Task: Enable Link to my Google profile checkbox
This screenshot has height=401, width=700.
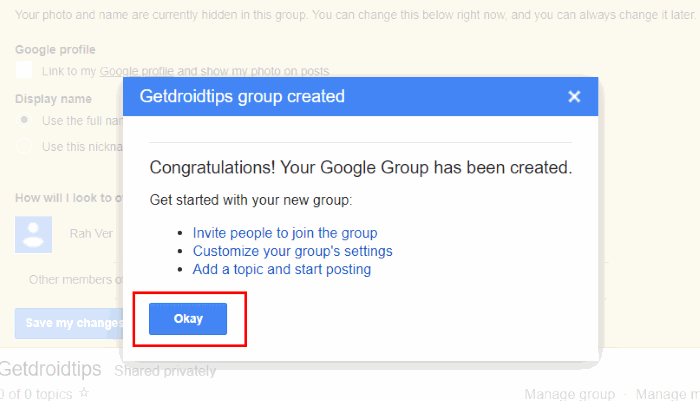Action: pyautogui.click(x=24, y=70)
